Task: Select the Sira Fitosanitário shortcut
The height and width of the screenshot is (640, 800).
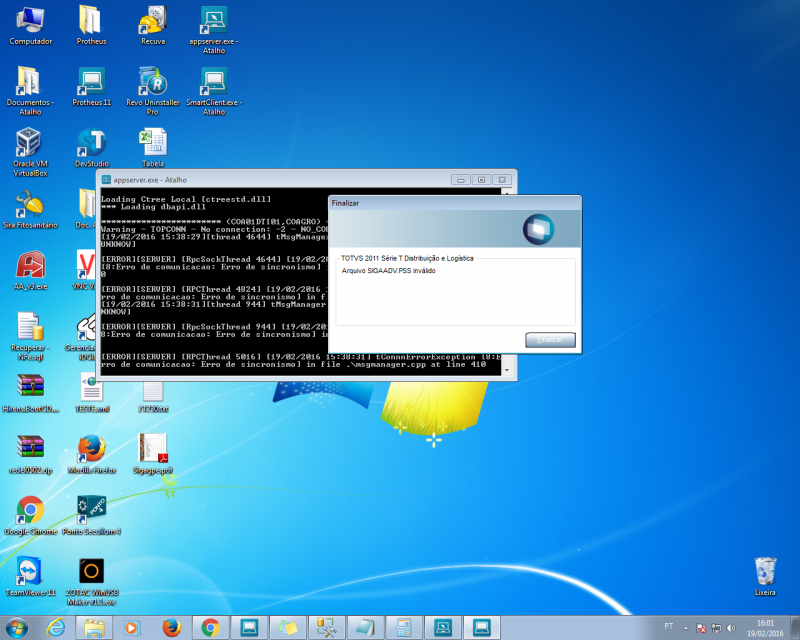Action: point(30,209)
